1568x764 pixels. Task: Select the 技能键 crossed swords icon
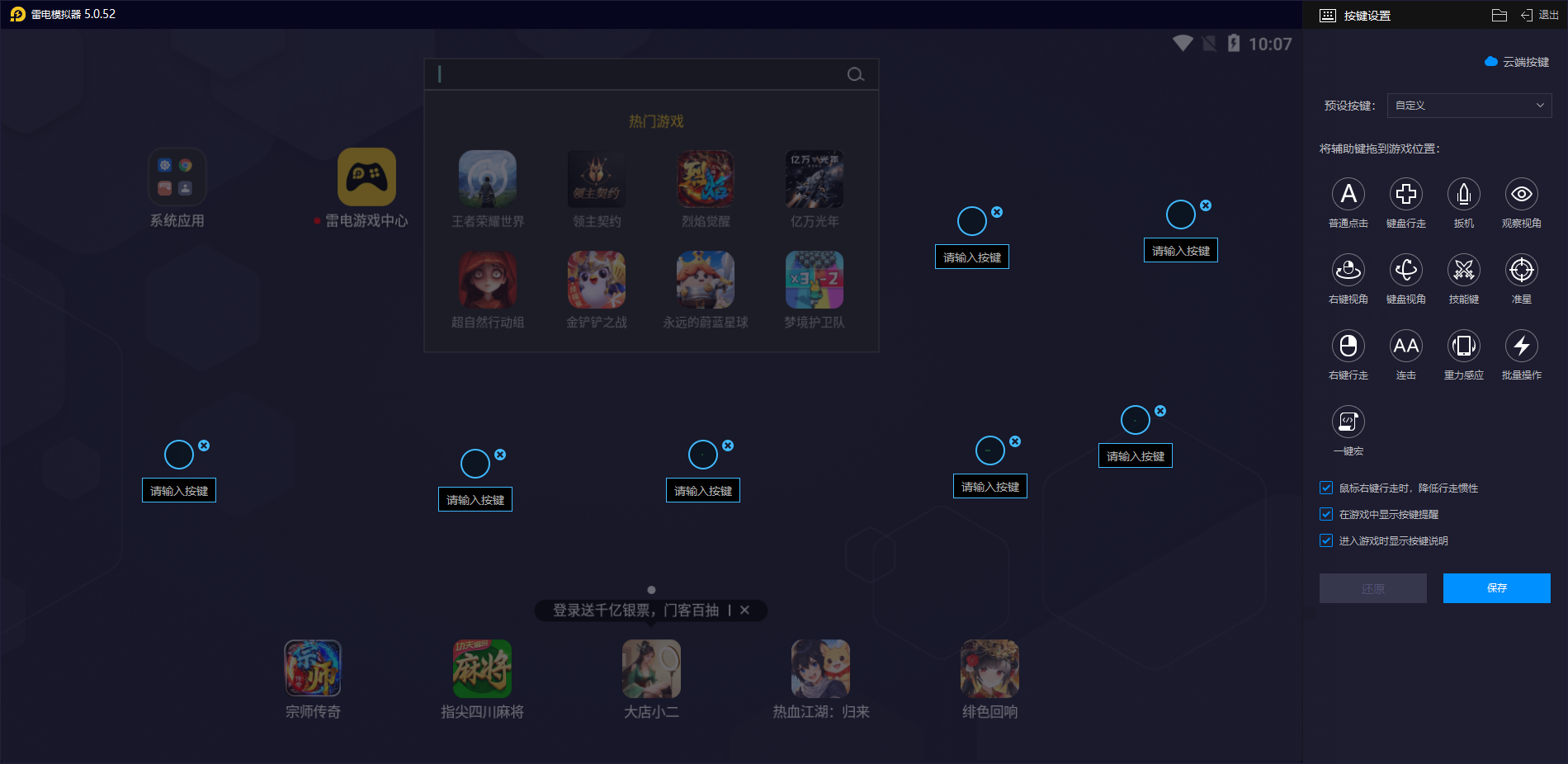click(1464, 270)
